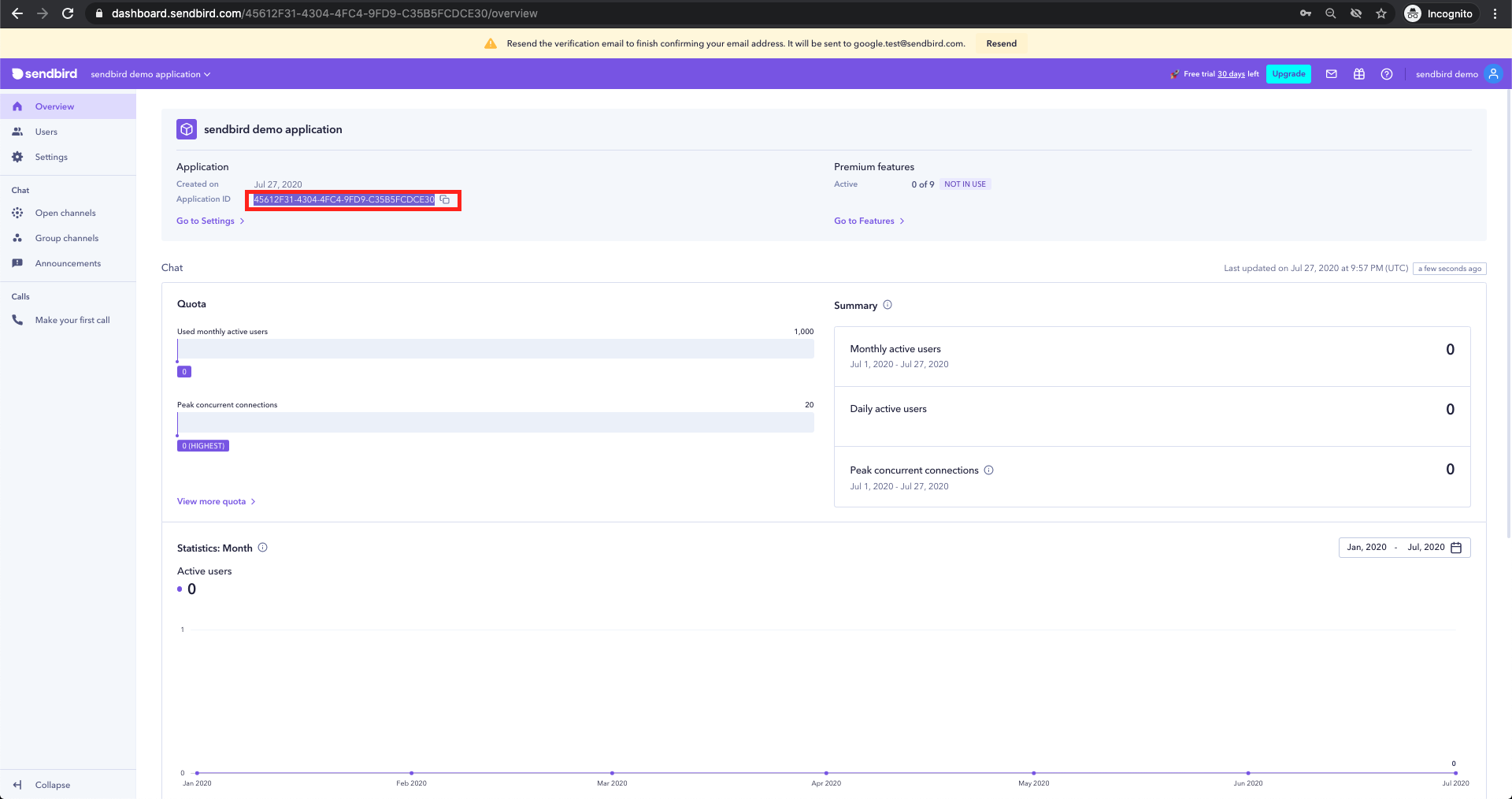Follow the View more quota link

tap(217, 501)
